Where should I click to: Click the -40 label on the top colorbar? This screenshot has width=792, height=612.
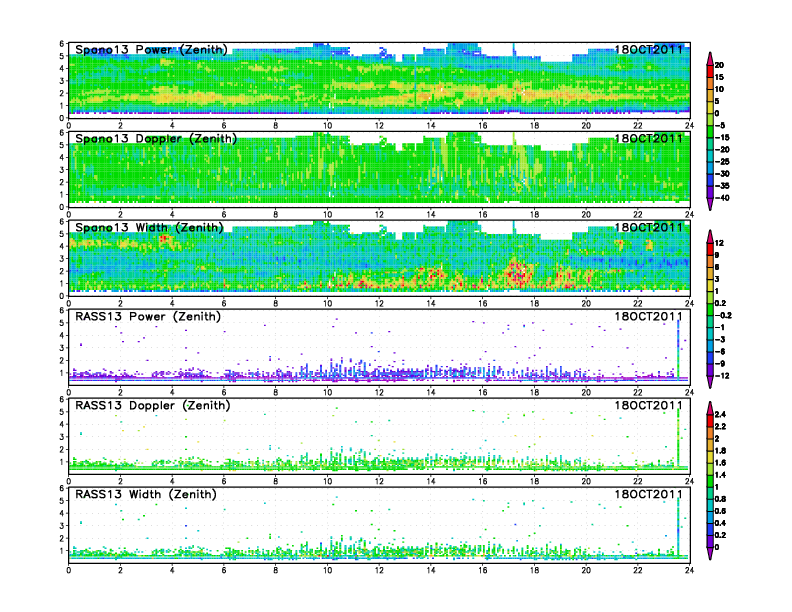pos(722,198)
